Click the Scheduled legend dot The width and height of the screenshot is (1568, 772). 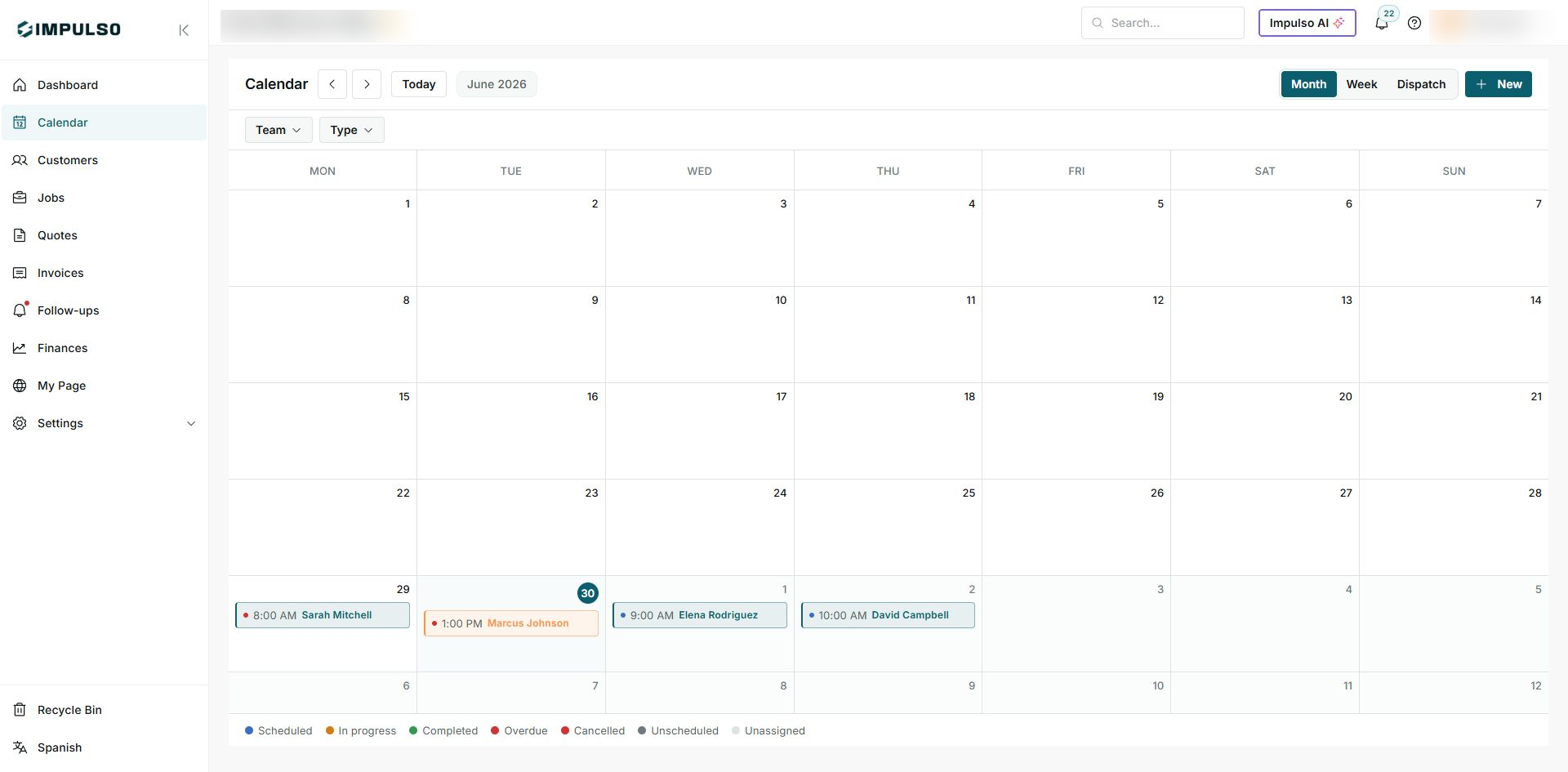pyautogui.click(x=249, y=730)
